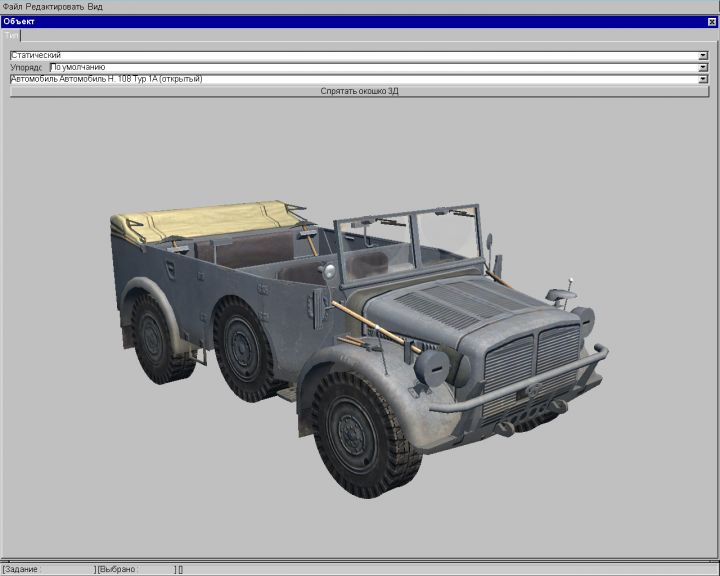
Task: Click the Спрятать окошко 3Д button
Action: (x=359, y=91)
